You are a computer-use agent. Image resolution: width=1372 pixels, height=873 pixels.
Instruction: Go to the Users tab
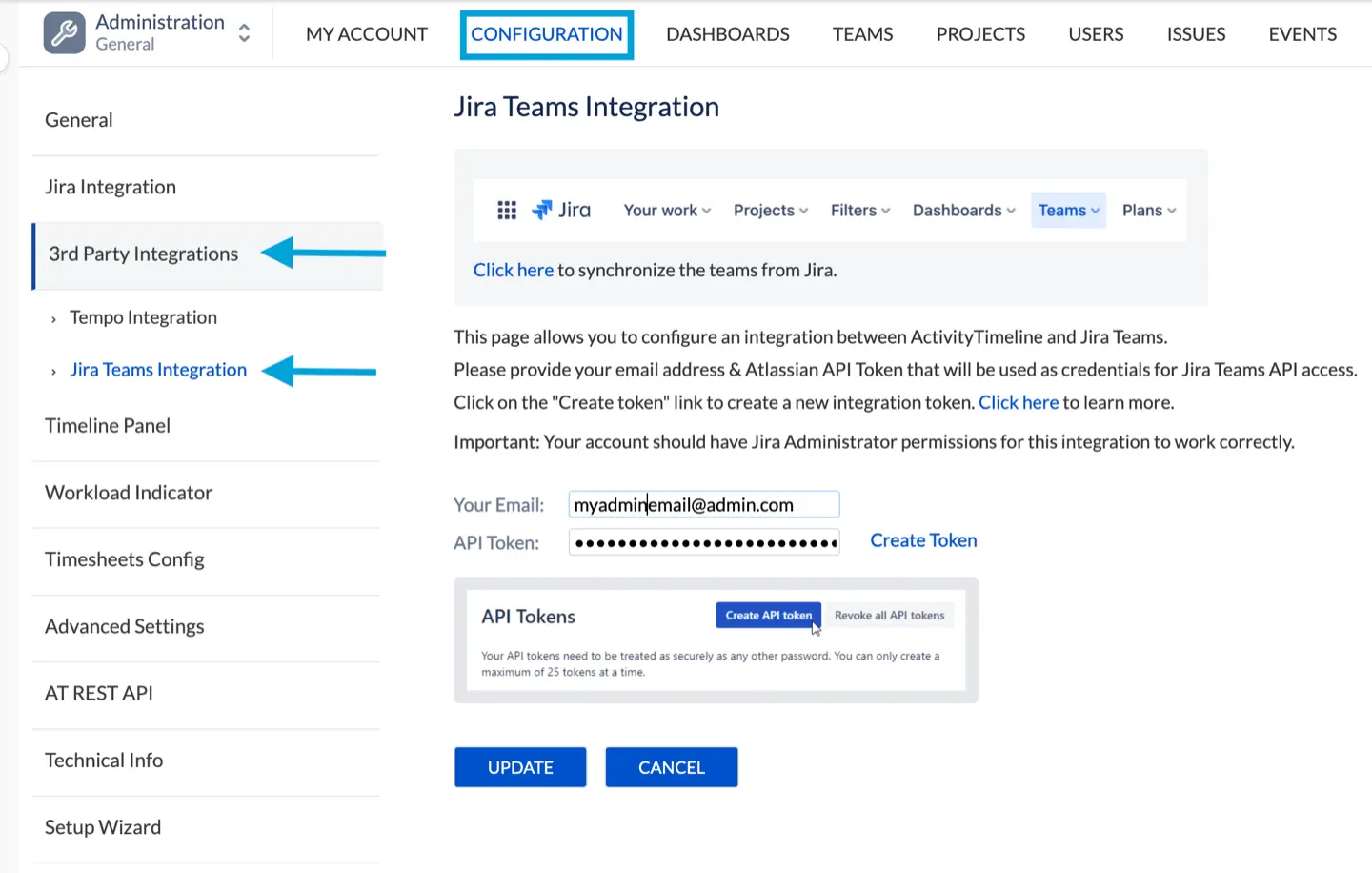click(1096, 34)
